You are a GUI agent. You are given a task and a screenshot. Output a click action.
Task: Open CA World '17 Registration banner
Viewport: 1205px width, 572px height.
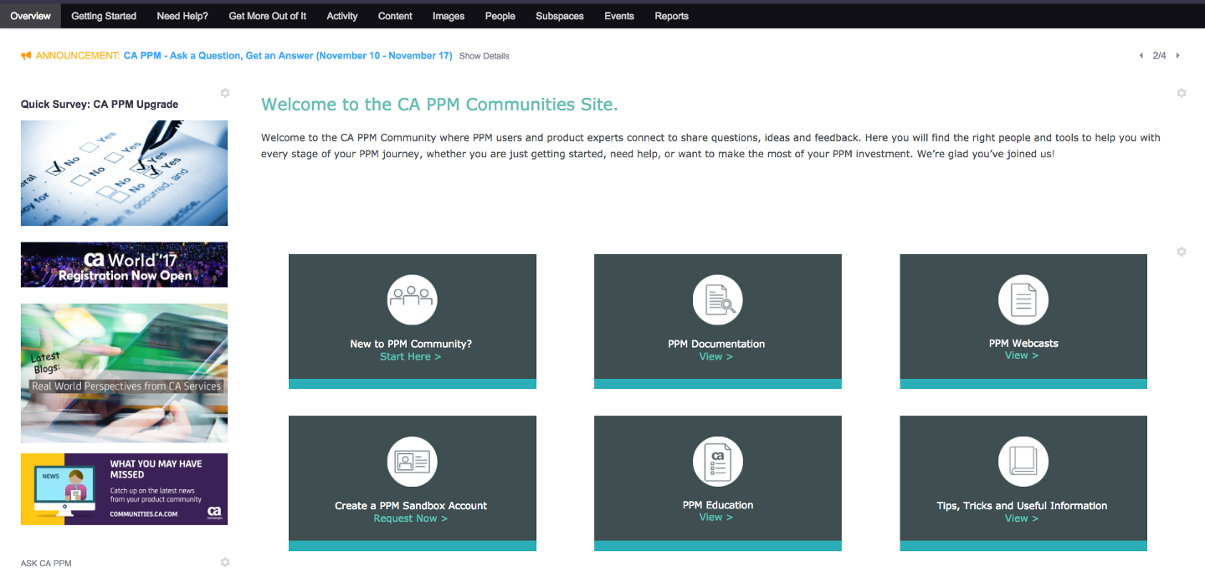point(124,265)
